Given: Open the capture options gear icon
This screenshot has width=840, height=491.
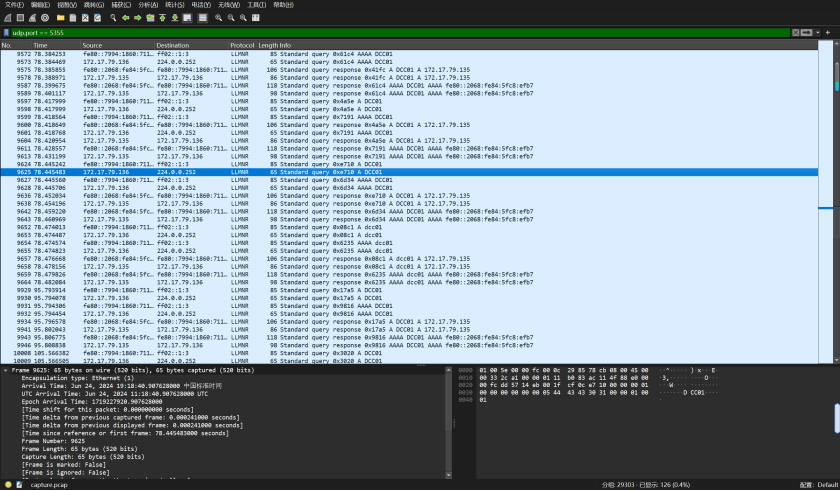Looking at the screenshot, I should point(45,17).
